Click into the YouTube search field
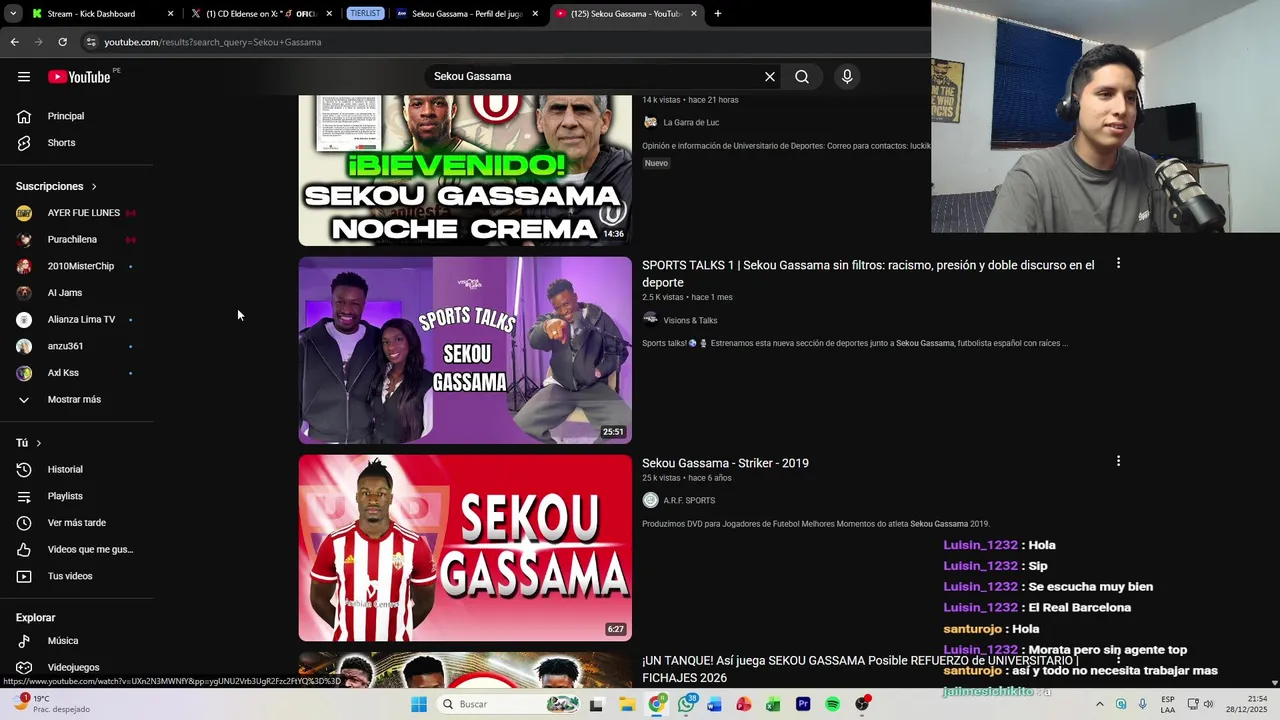This screenshot has width=1280, height=720. click(595, 77)
